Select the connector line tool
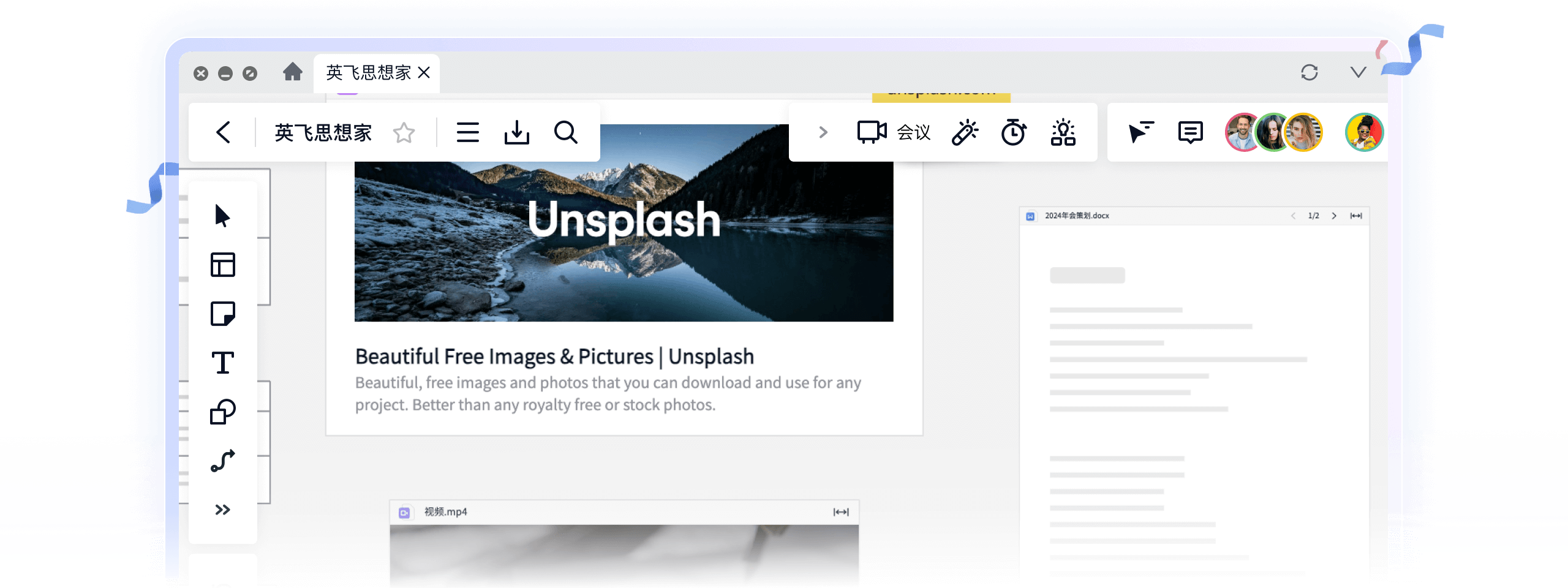Screen dimensions: 1568x588 [222, 461]
